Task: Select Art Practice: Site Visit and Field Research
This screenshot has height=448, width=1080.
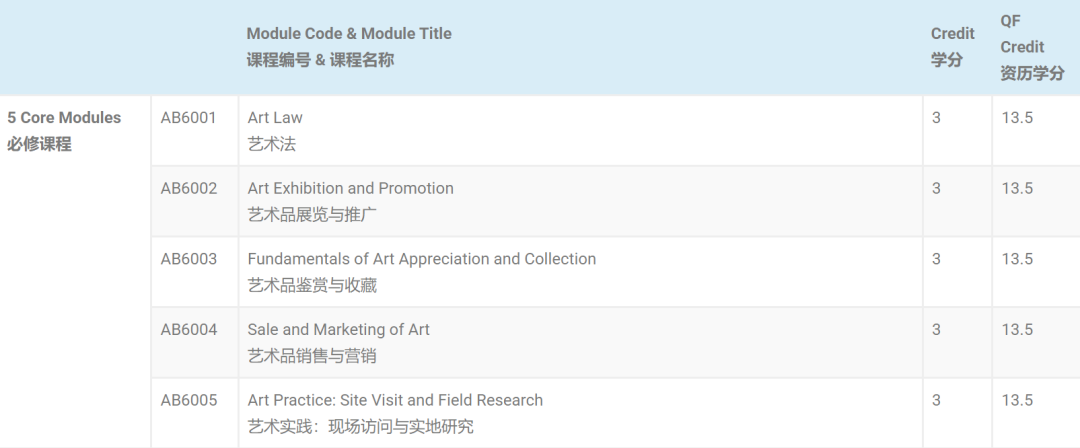Action: coord(395,400)
